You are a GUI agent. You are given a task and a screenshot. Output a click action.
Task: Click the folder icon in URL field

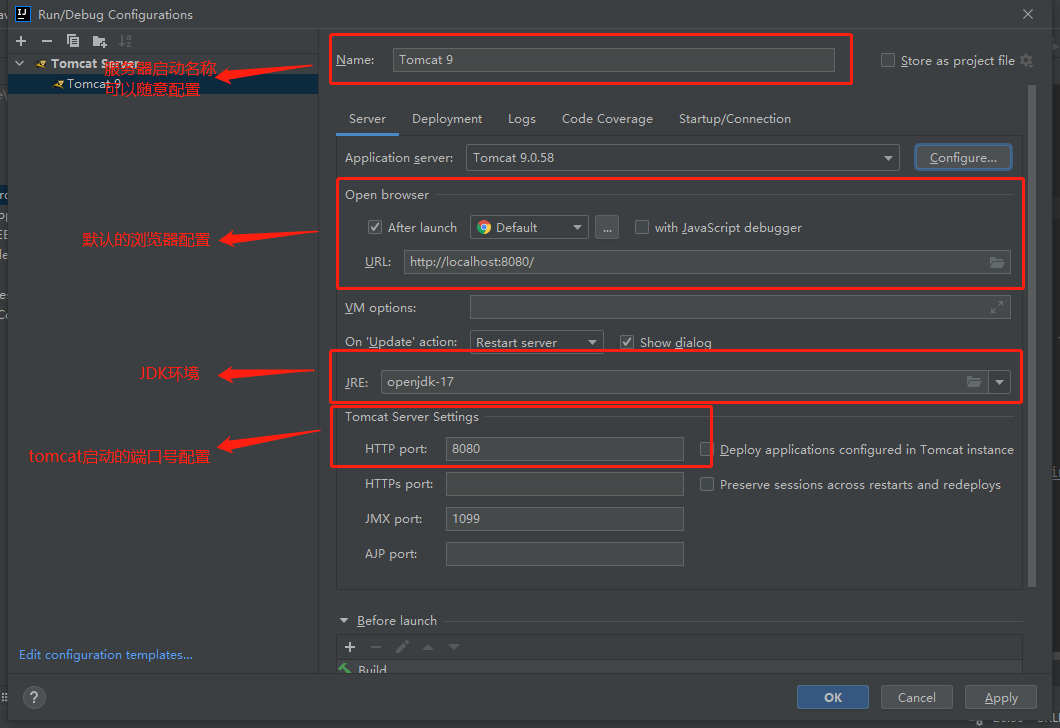click(996, 262)
